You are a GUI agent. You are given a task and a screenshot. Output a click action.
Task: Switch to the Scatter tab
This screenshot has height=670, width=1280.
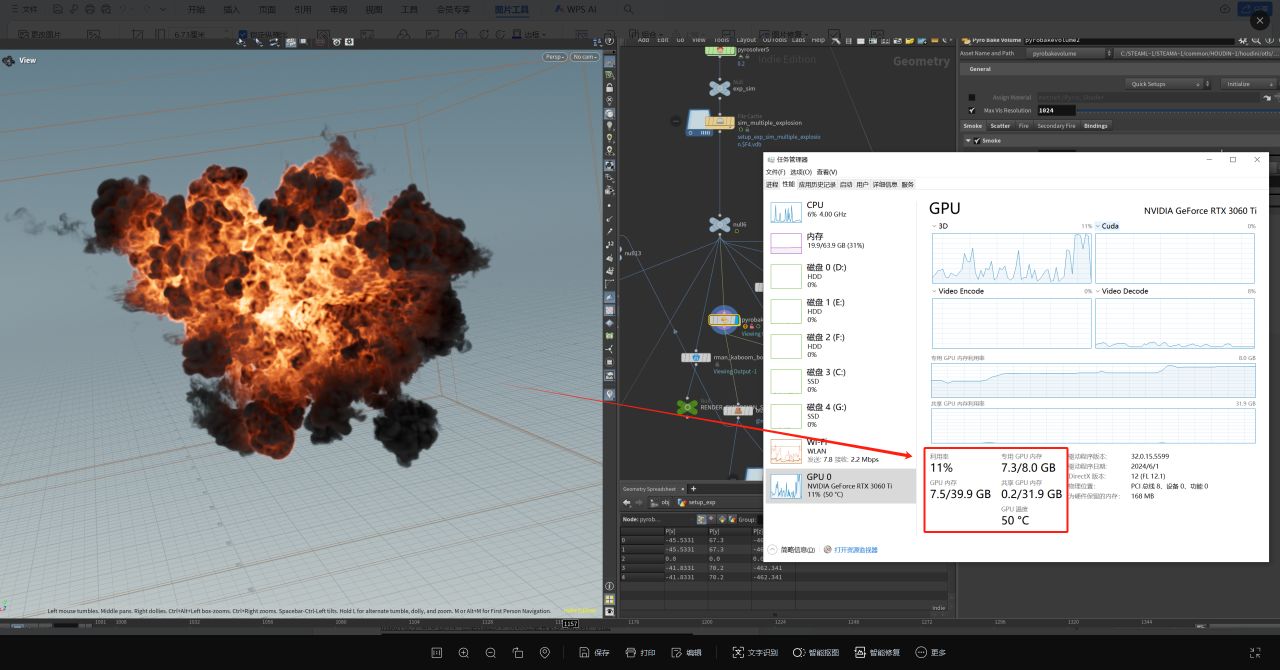point(1000,126)
